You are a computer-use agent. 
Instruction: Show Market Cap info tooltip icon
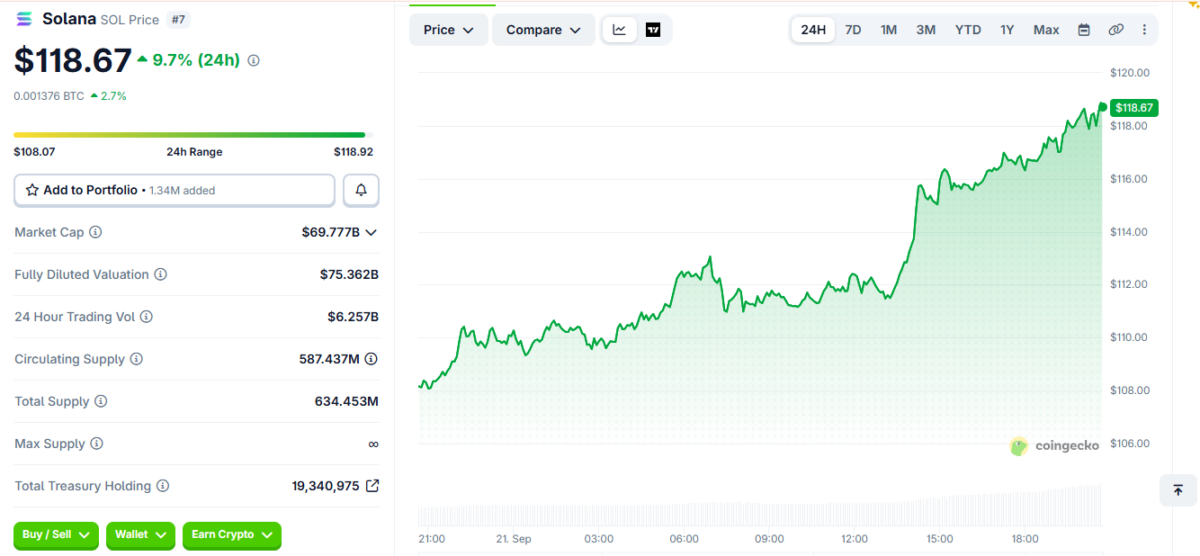[96, 232]
